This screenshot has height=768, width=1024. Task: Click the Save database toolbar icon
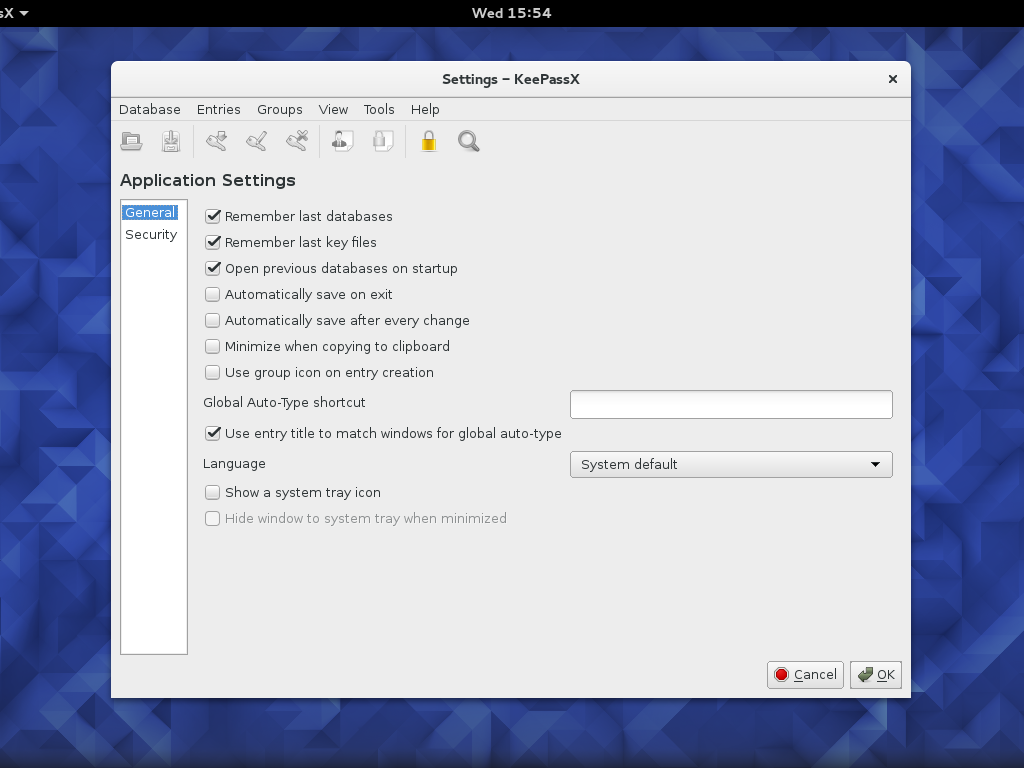click(171, 141)
